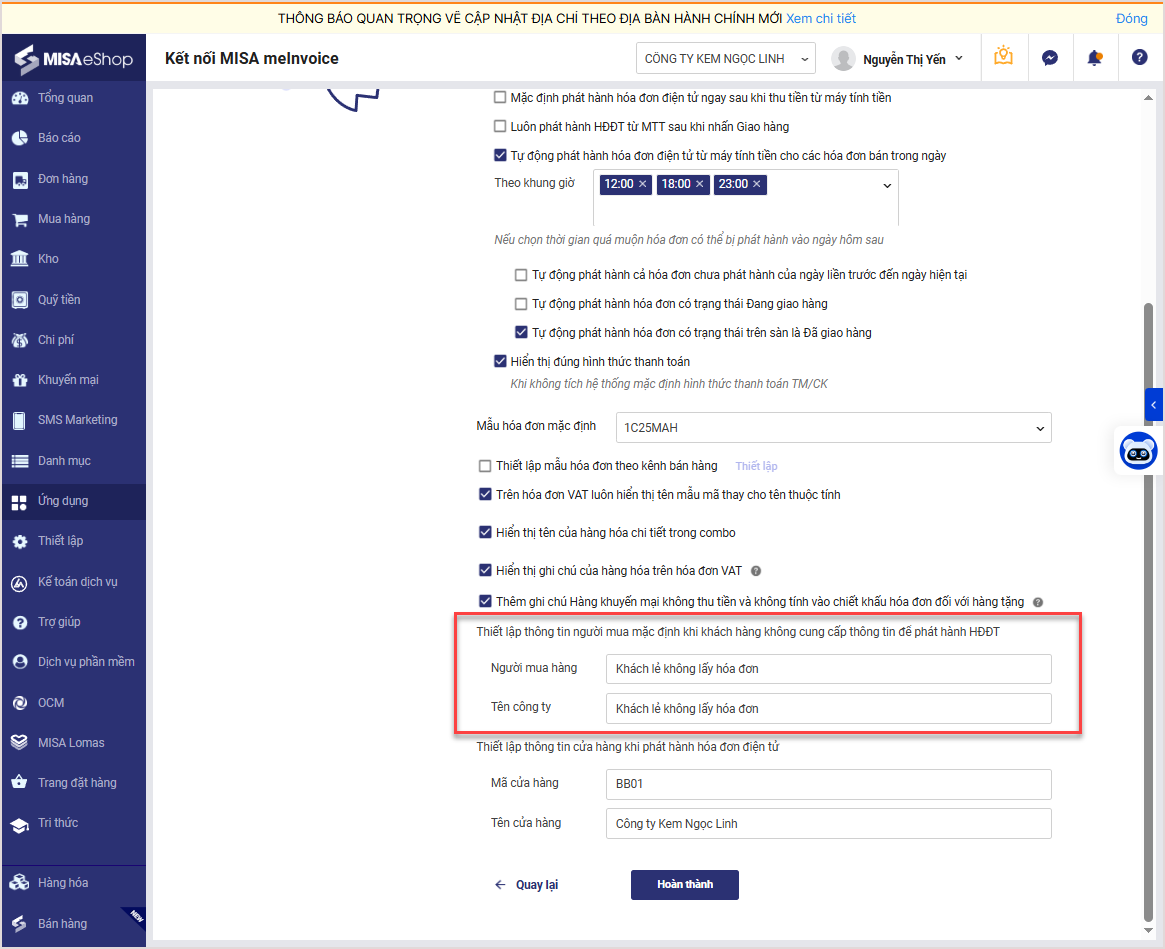The width and height of the screenshot is (1165, 949).
Task: Expand the blue side panel arrow
Action: click(x=1153, y=405)
